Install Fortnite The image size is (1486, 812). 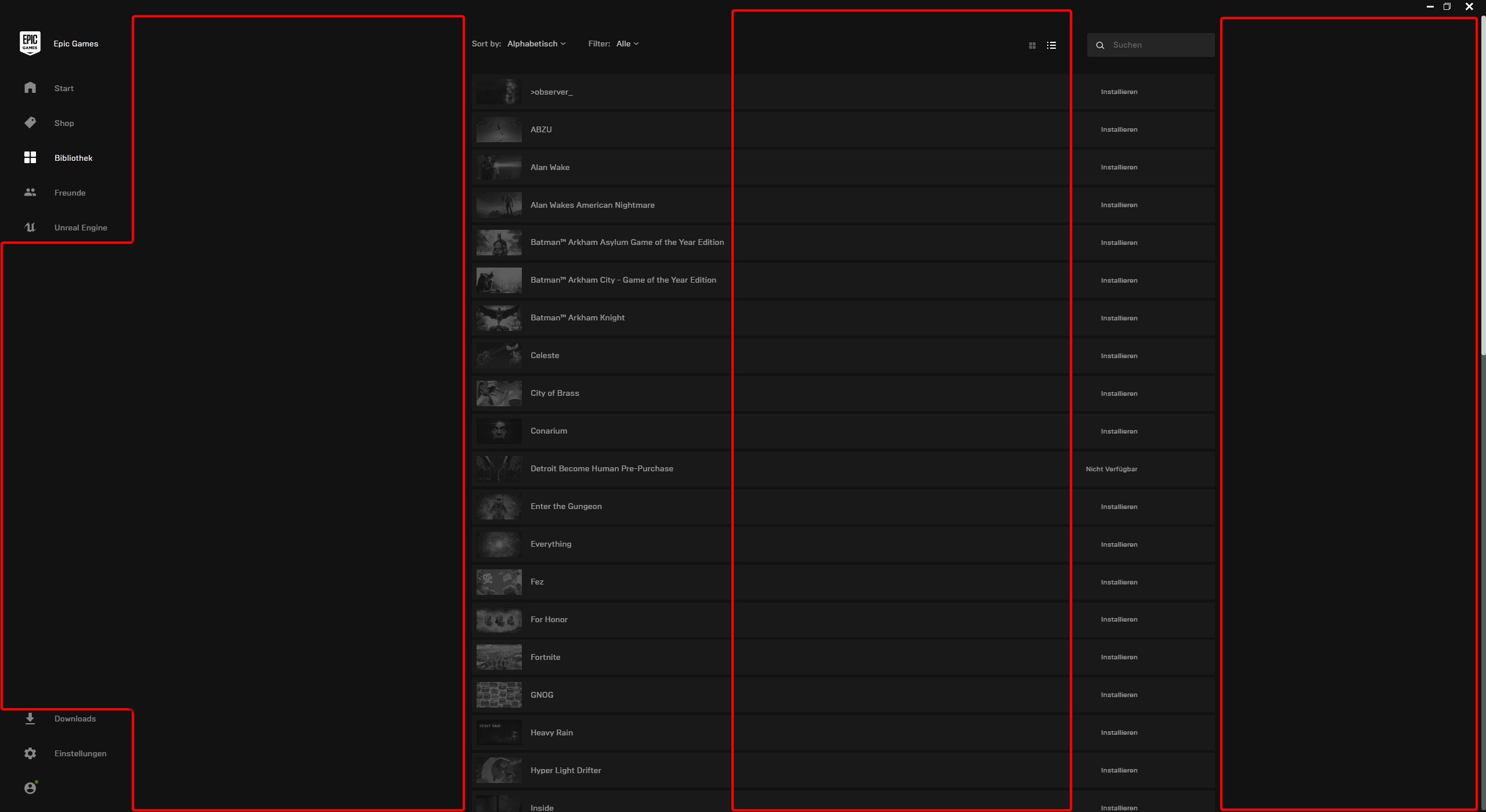1119,657
